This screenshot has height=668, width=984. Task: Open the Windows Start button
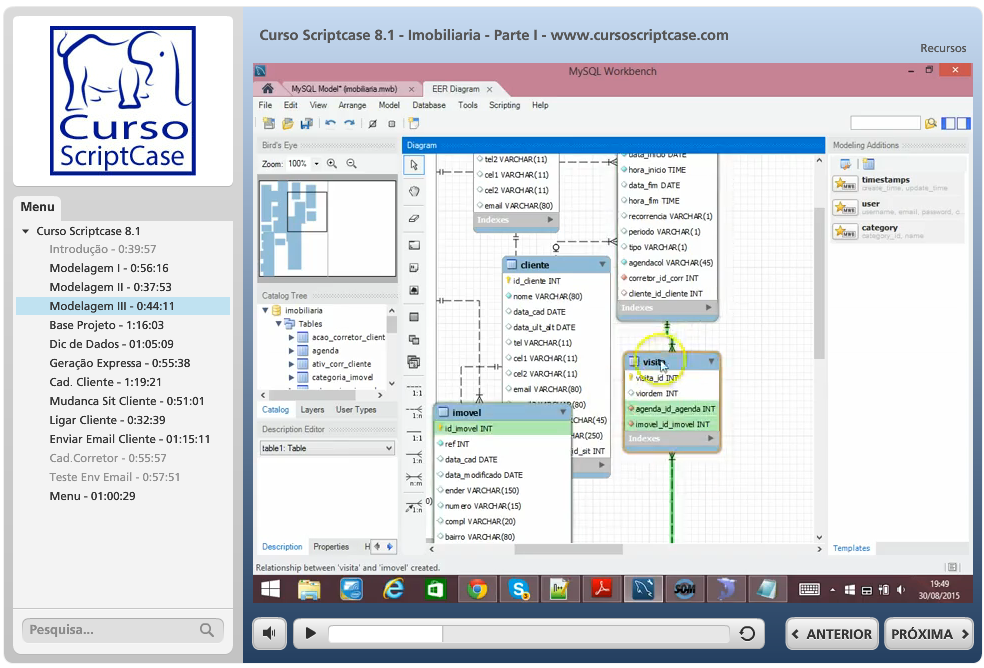pyautogui.click(x=270, y=590)
